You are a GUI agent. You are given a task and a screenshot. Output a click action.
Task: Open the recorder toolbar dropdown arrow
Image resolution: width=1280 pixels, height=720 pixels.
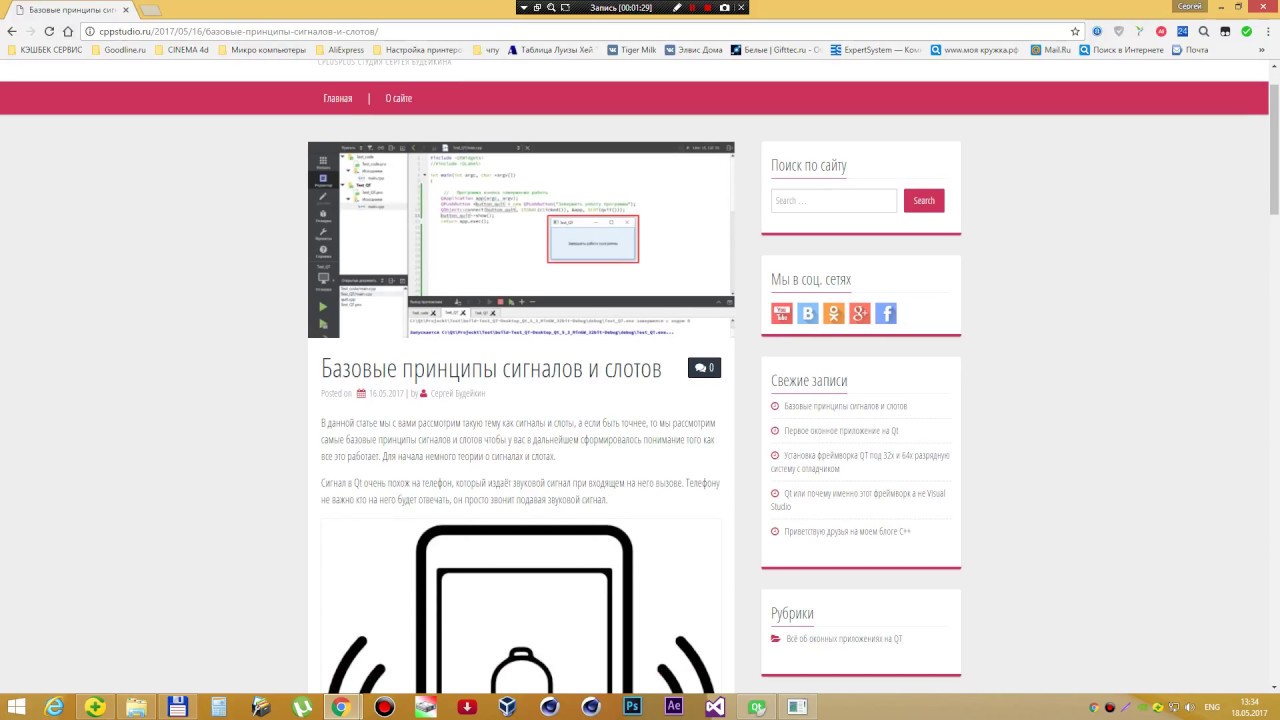pos(523,7)
